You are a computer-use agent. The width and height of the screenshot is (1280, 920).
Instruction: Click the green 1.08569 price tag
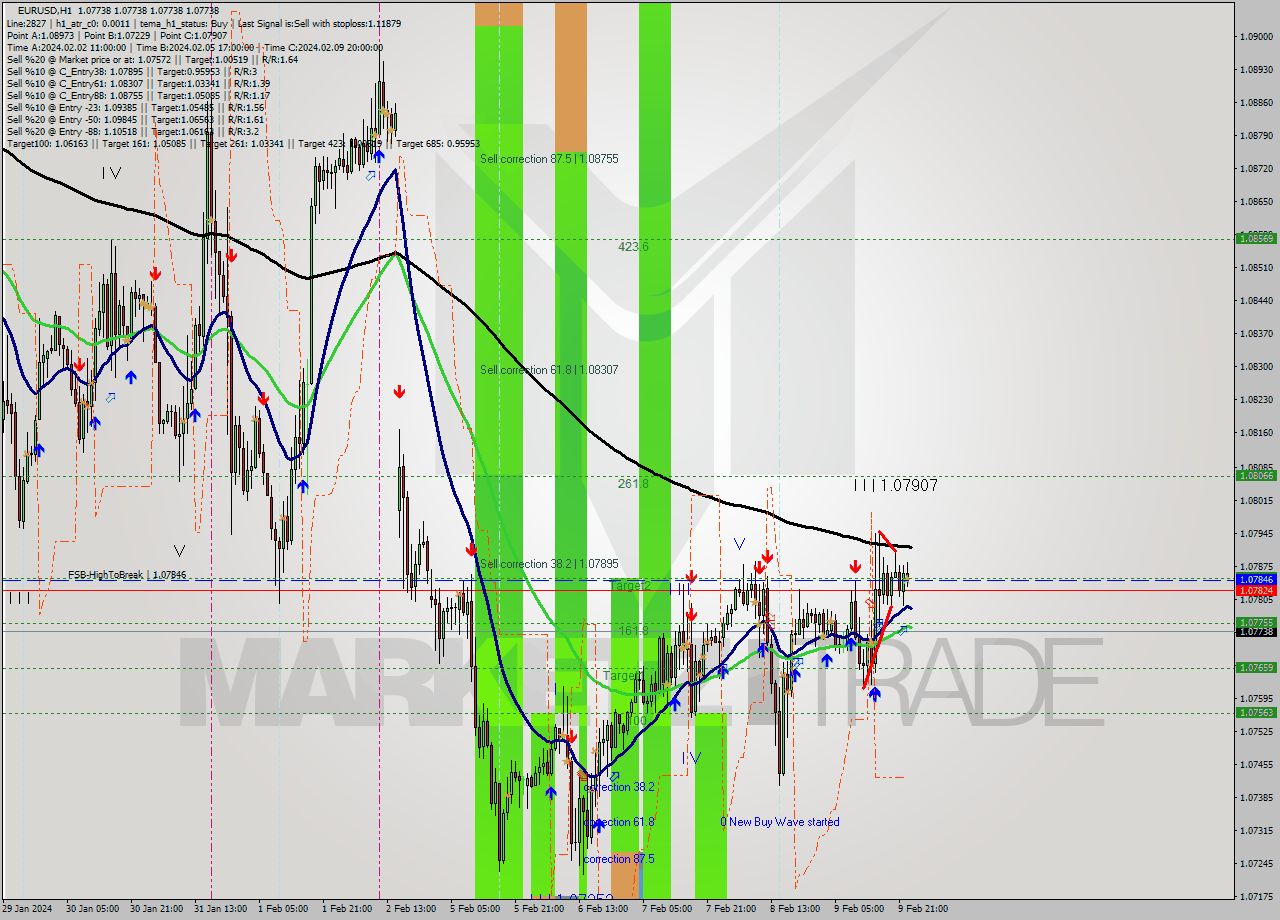tap(1256, 238)
